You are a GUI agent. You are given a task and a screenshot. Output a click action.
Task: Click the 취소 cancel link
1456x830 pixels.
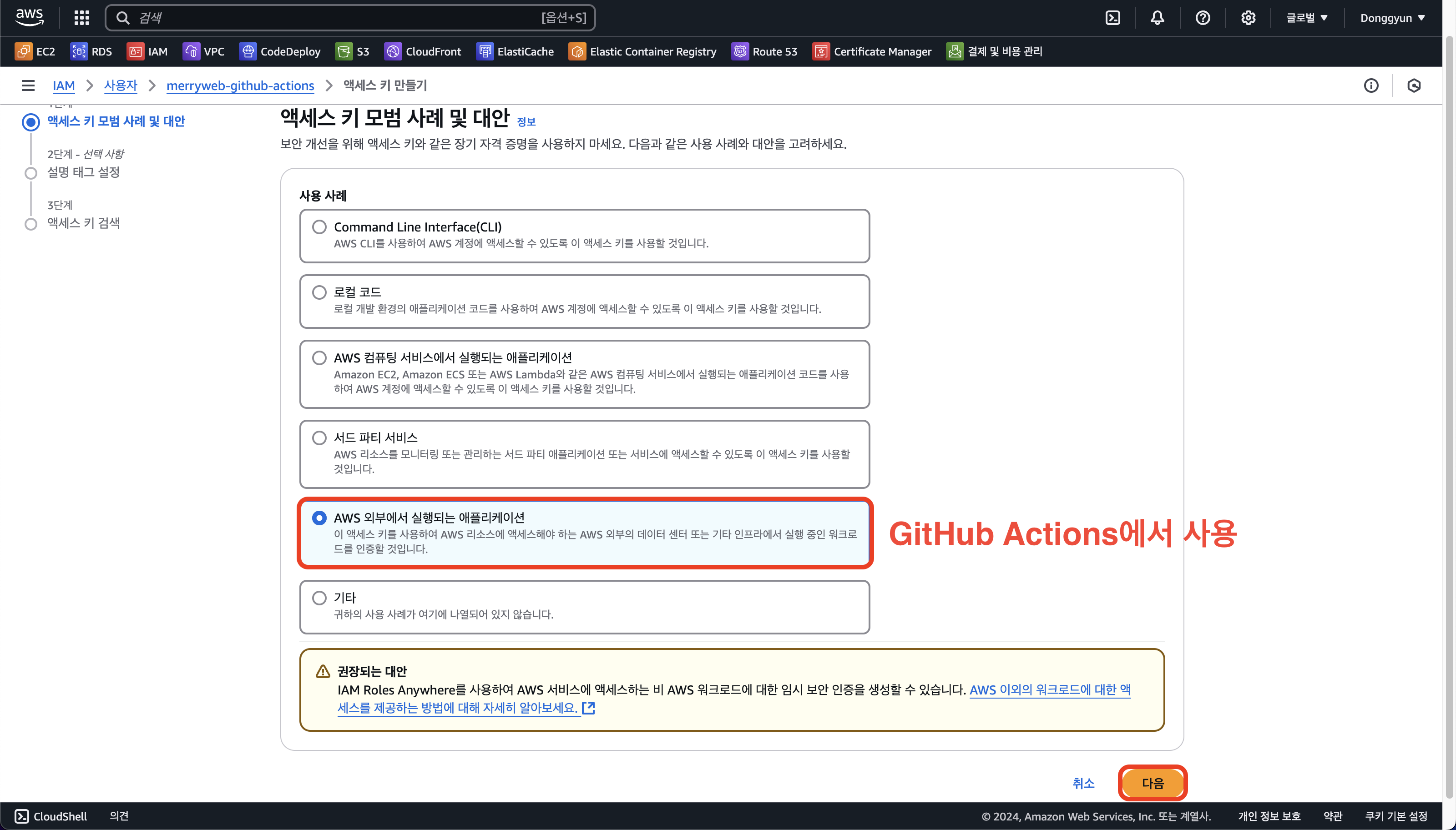click(1083, 783)
